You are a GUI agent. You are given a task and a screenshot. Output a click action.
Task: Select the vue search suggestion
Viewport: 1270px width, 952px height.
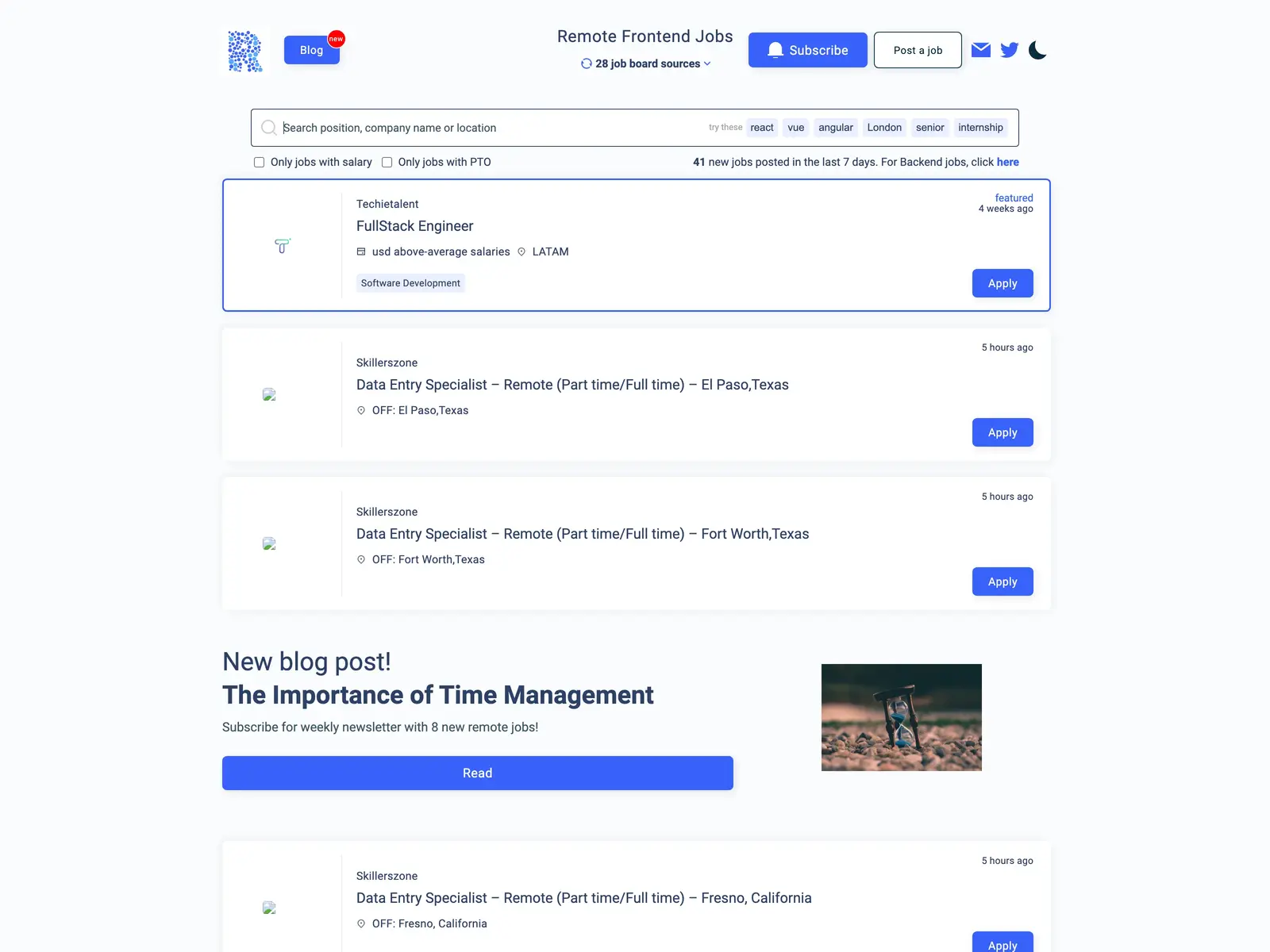coord(796,128)
